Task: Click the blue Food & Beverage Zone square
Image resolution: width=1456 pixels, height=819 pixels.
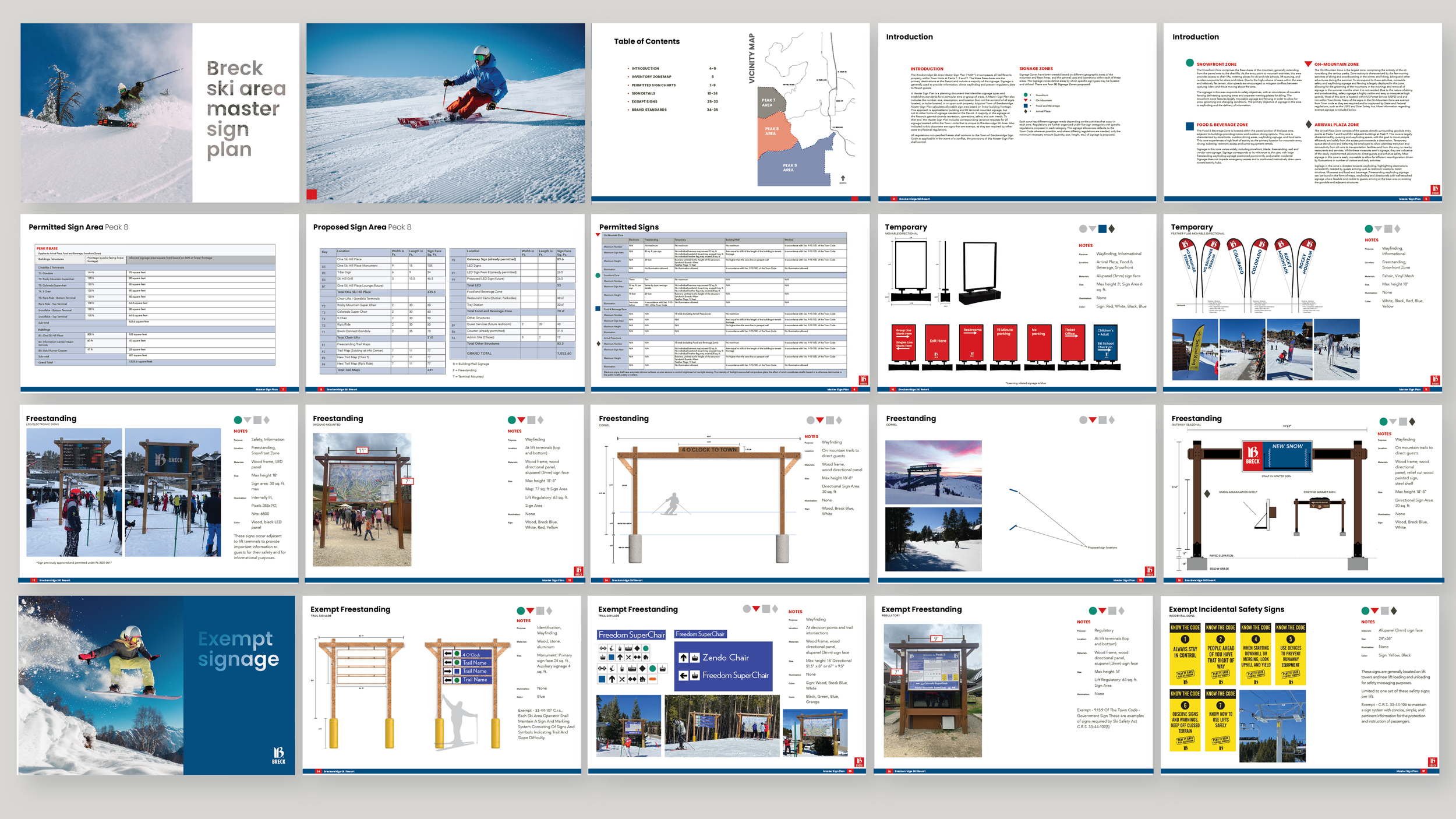Action: [1189, 126]
